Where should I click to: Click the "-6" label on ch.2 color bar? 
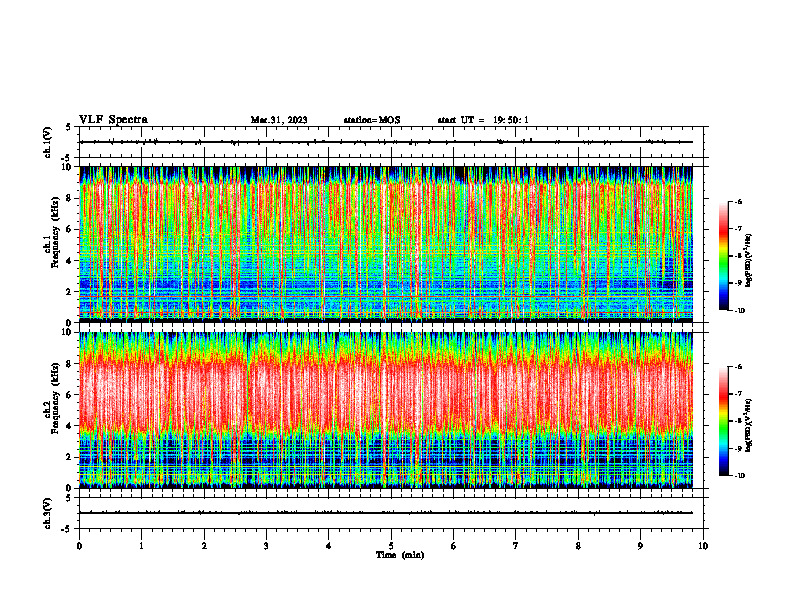tap(739, 367)
